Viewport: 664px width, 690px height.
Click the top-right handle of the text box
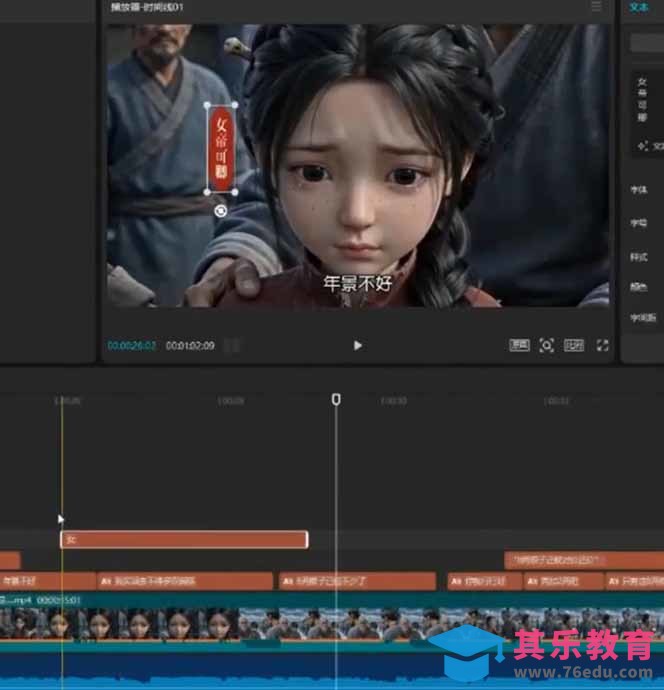tap(235, 105)
